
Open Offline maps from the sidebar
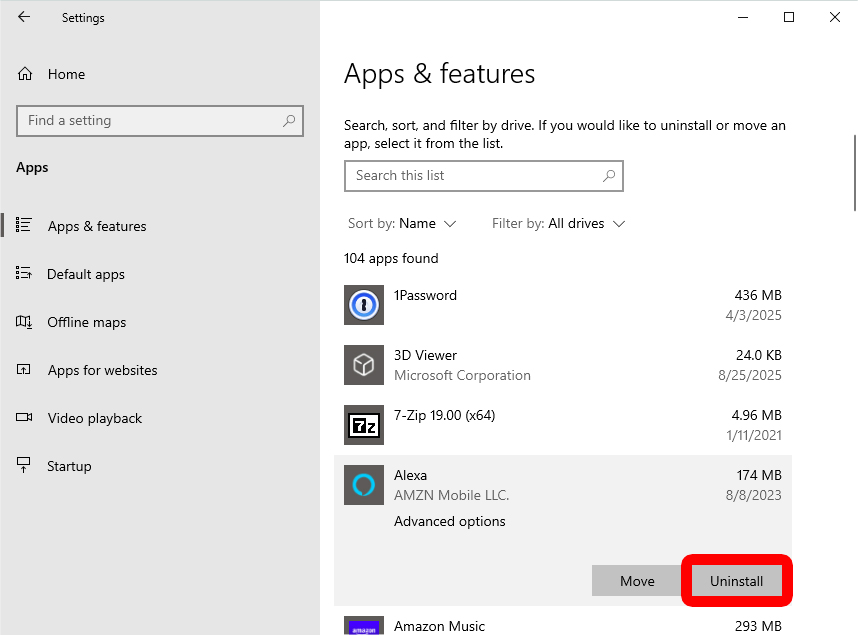86,322
